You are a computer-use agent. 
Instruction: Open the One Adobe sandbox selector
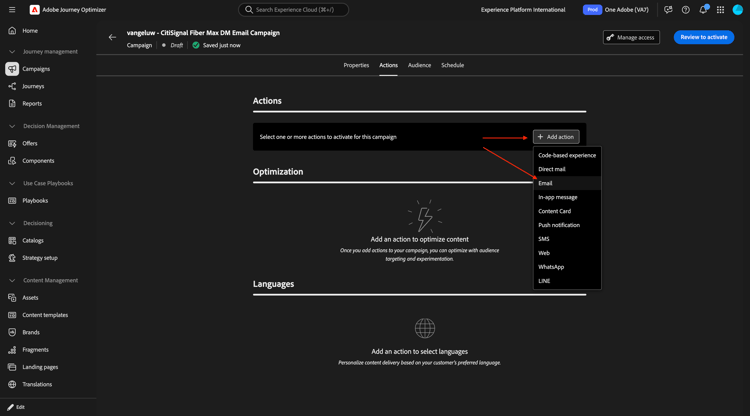click(x=616, y=10)
